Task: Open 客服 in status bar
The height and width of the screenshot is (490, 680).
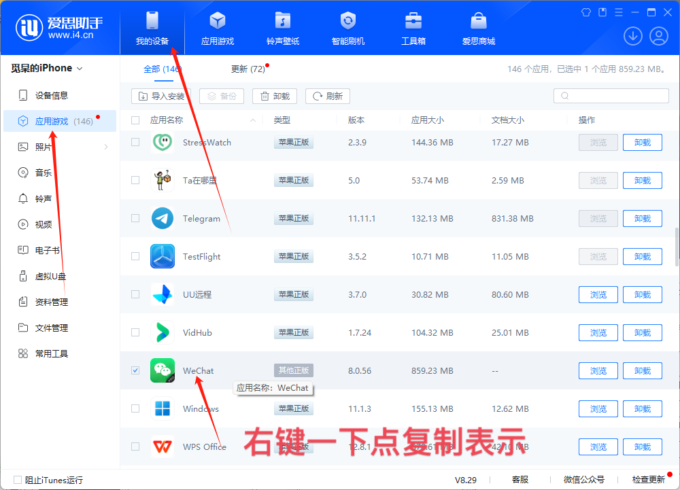Action: click(x=520, y=480)
